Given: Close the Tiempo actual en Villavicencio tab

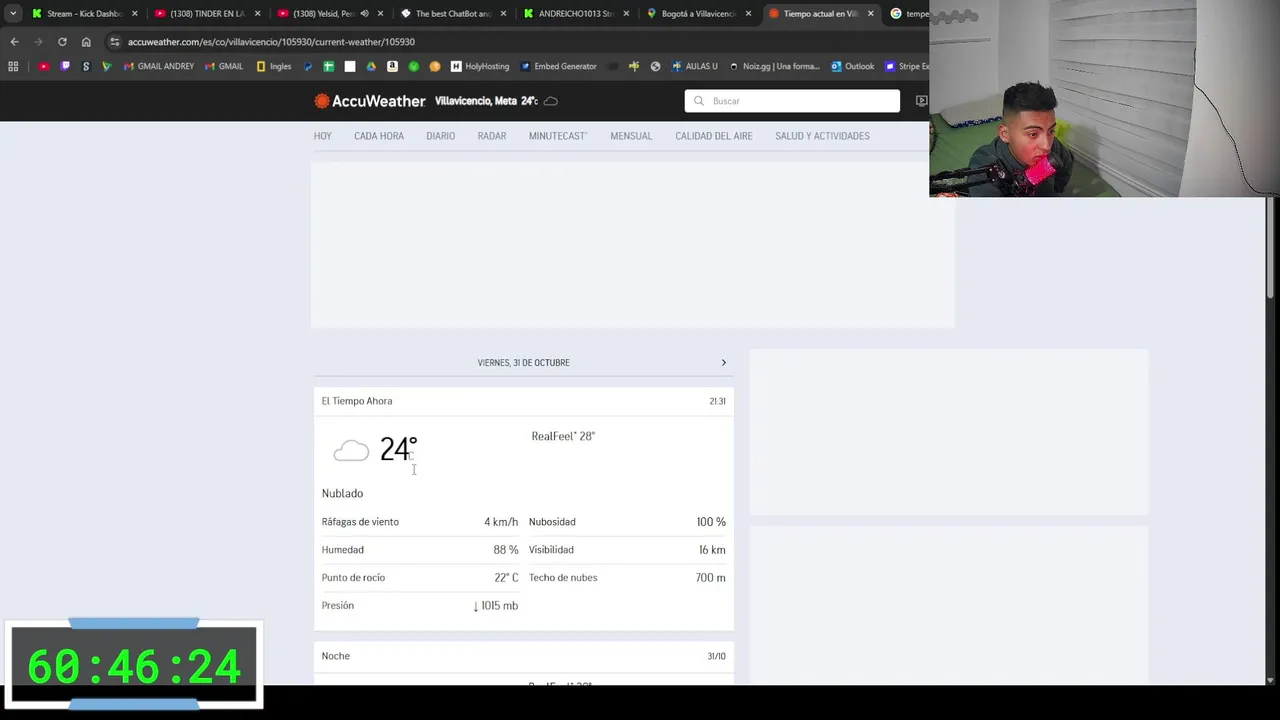Looking at the screenshot, I should [870, 14].
